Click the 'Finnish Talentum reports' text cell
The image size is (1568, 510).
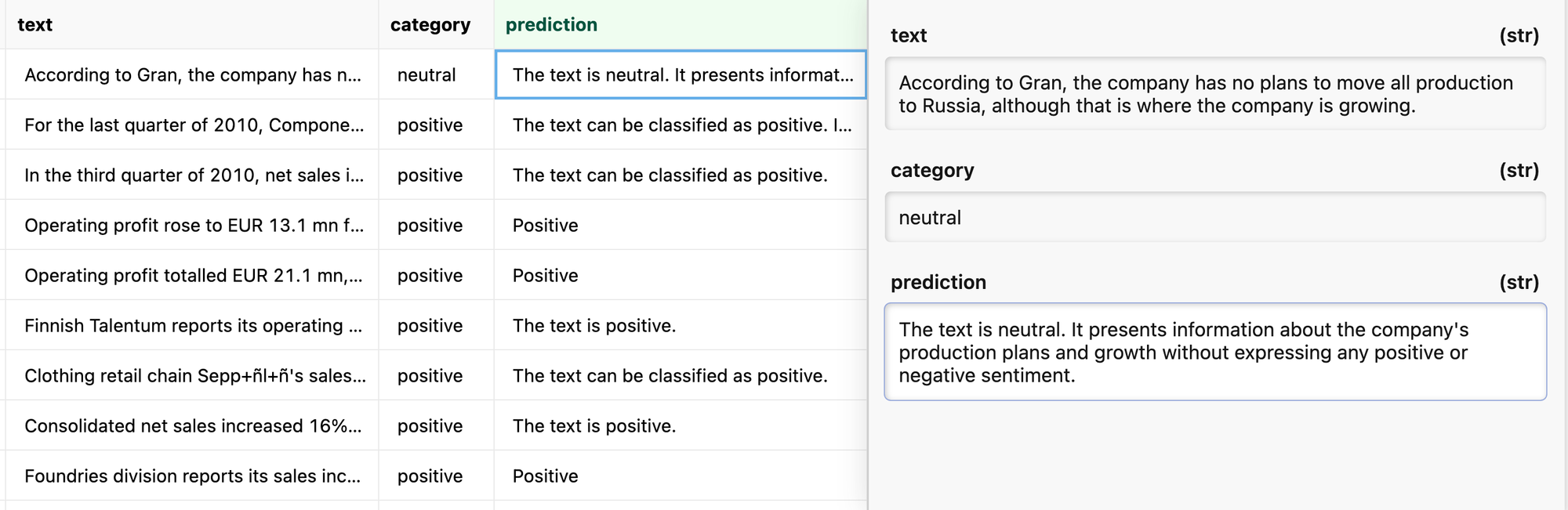coord(193,326)
